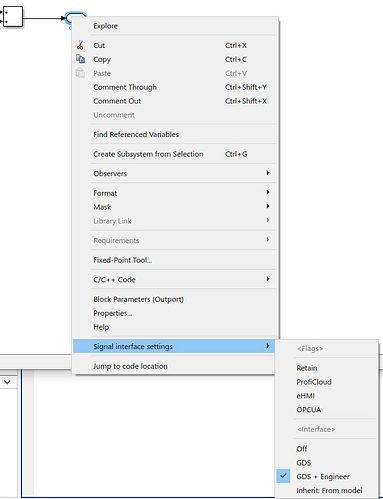Click the Outport block on canvas

tap(76, 18)
